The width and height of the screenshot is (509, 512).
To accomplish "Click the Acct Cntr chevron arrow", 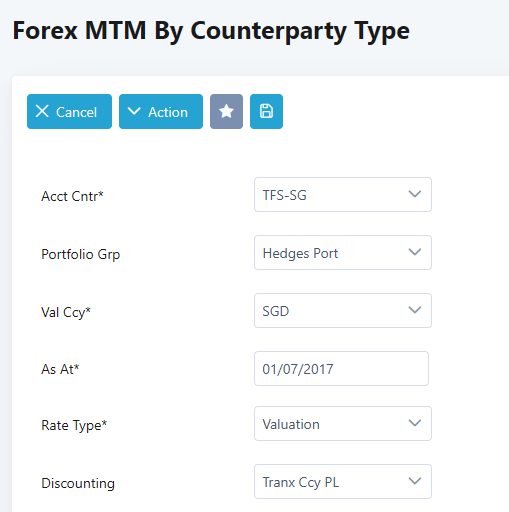I will click(415, 194).
